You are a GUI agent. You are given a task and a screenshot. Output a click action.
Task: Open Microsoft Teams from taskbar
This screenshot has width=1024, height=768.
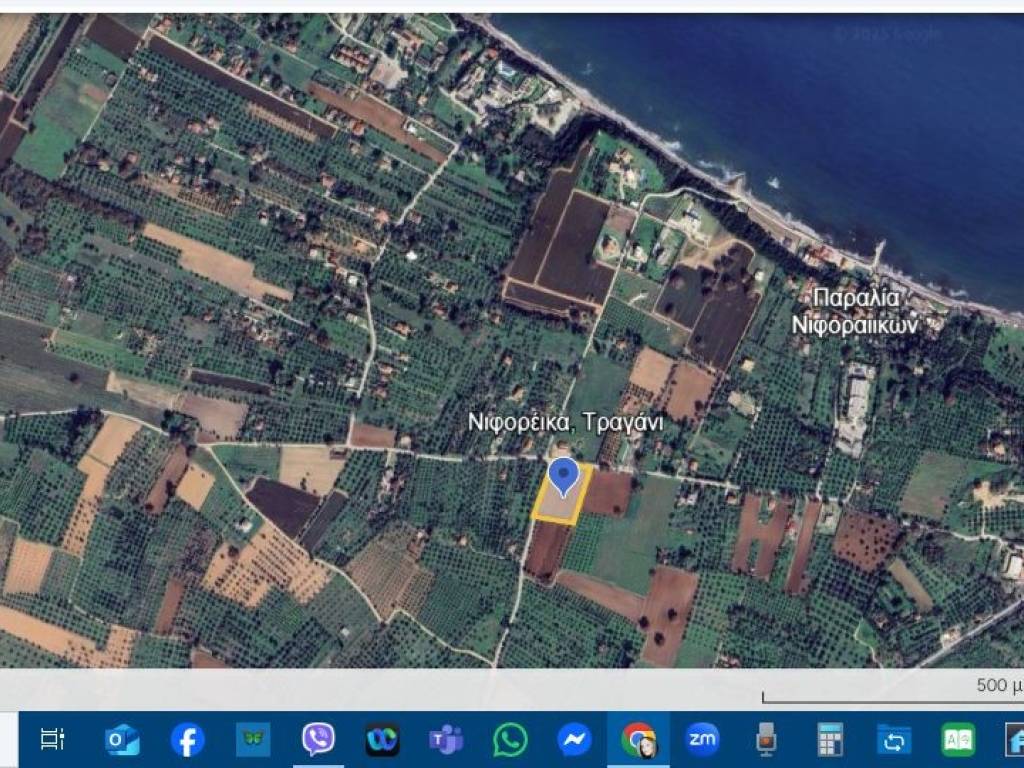(x=446, y=740)
